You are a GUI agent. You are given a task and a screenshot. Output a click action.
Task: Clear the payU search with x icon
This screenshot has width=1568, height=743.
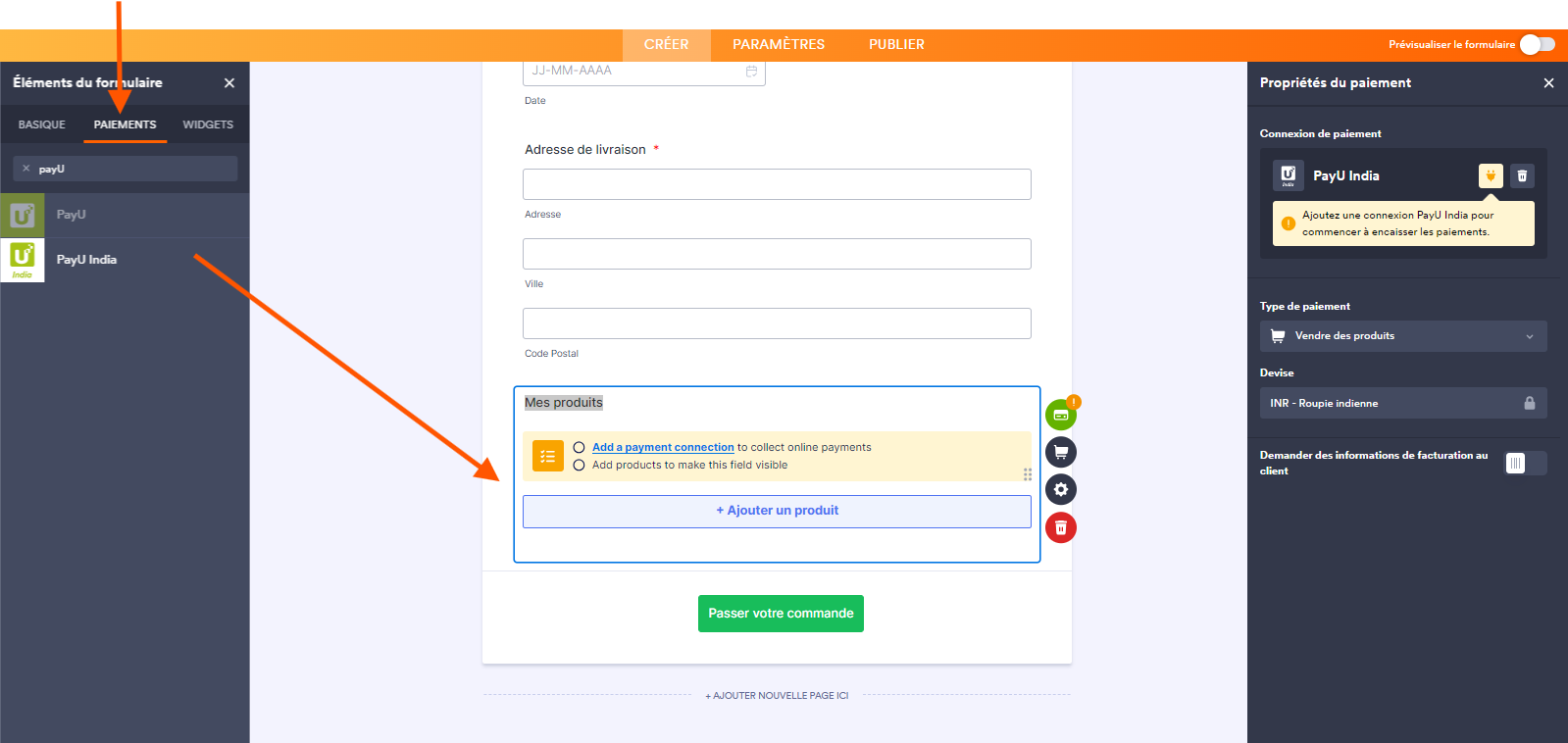[26, 169]
